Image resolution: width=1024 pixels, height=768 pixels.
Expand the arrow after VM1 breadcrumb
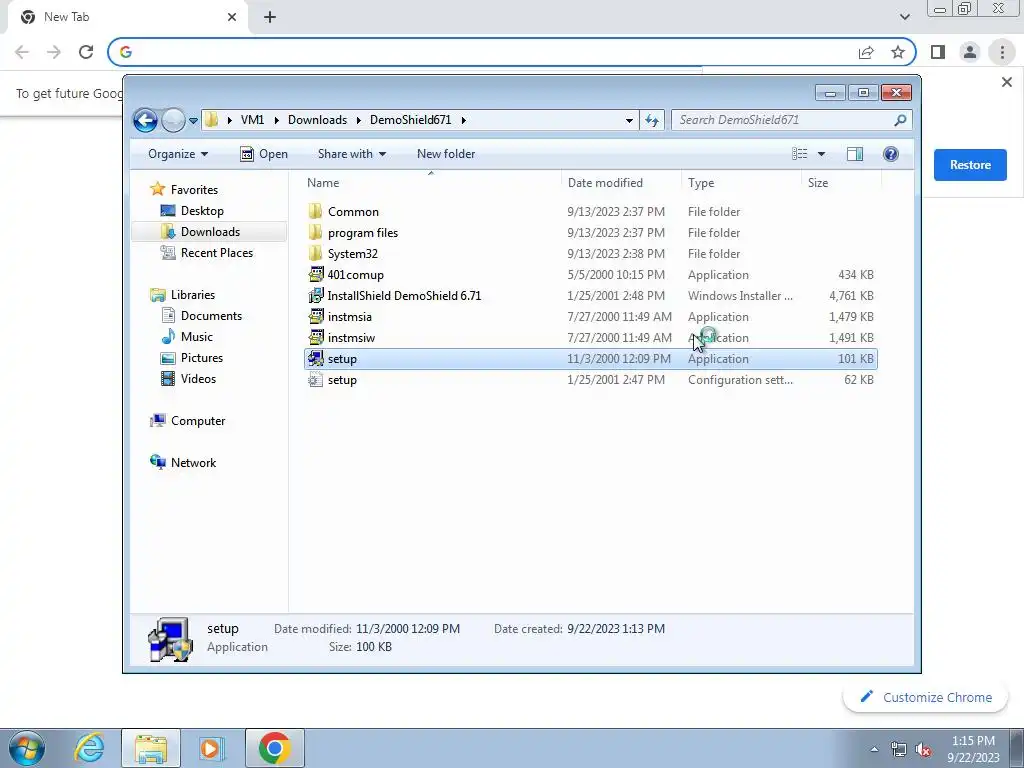(x=276, y=120)
